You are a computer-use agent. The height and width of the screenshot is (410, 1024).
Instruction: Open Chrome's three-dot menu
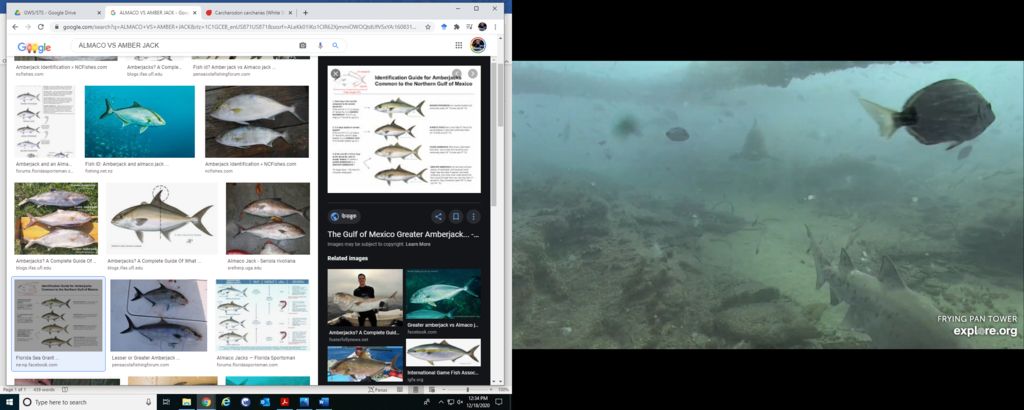click(x=497, y=27)
